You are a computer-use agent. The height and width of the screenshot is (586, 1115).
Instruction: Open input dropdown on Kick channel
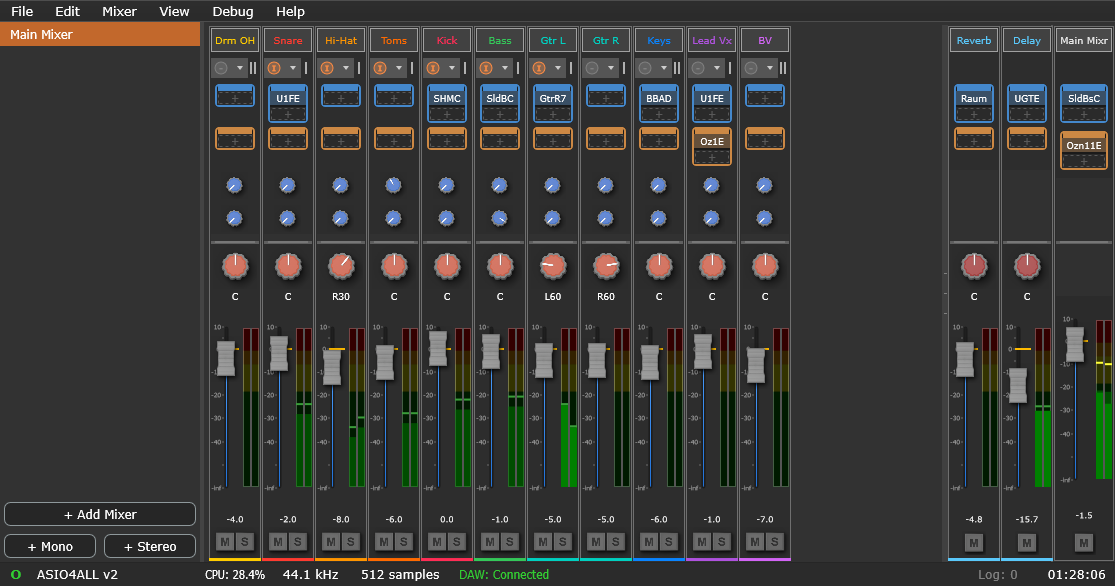(x=452, y=68)
